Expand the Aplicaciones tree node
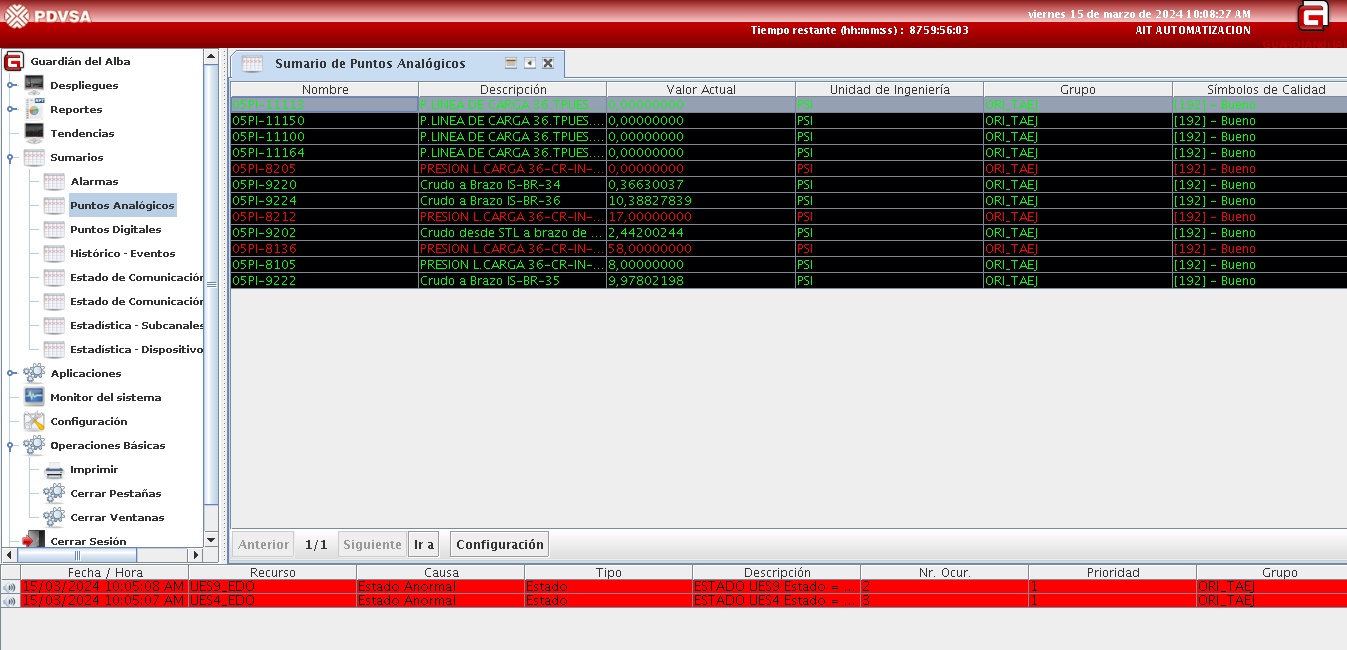 tap(11, 374)
